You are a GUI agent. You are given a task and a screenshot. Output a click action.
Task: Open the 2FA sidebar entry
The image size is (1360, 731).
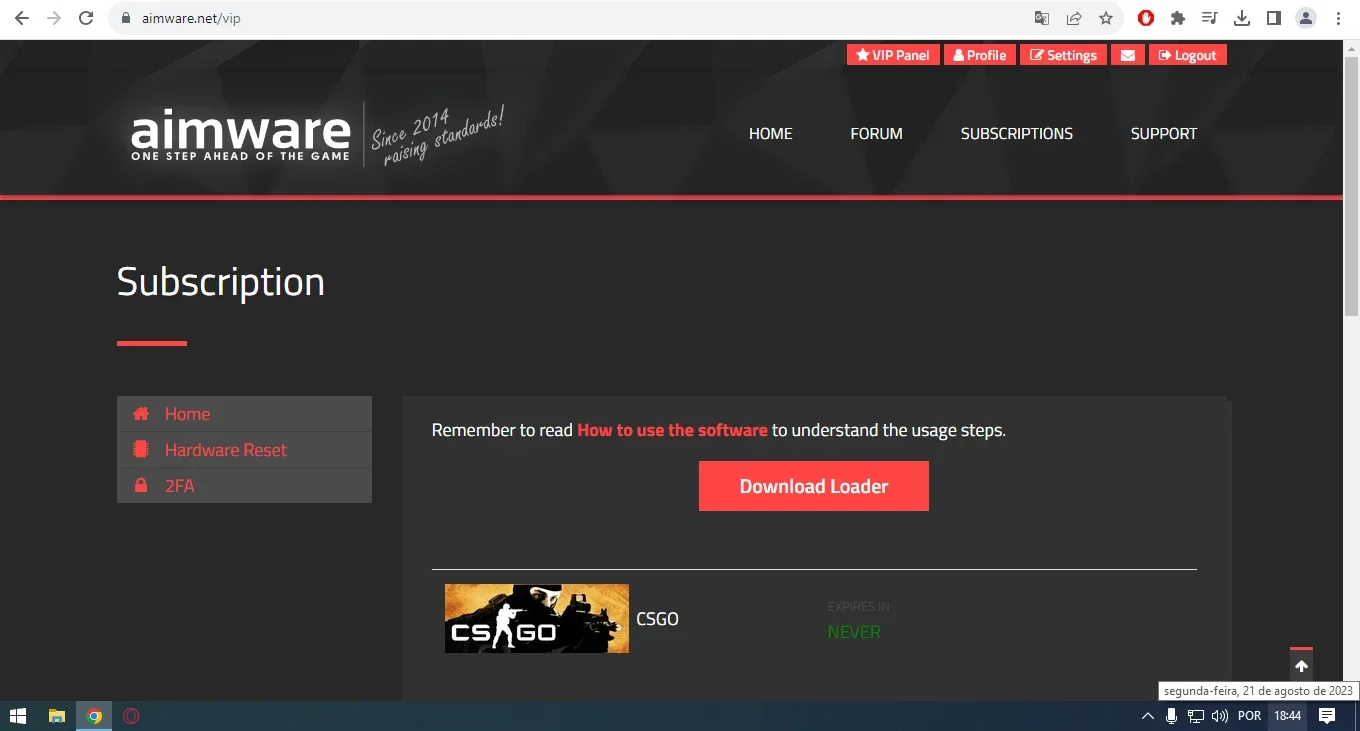[x=244, y=486]
